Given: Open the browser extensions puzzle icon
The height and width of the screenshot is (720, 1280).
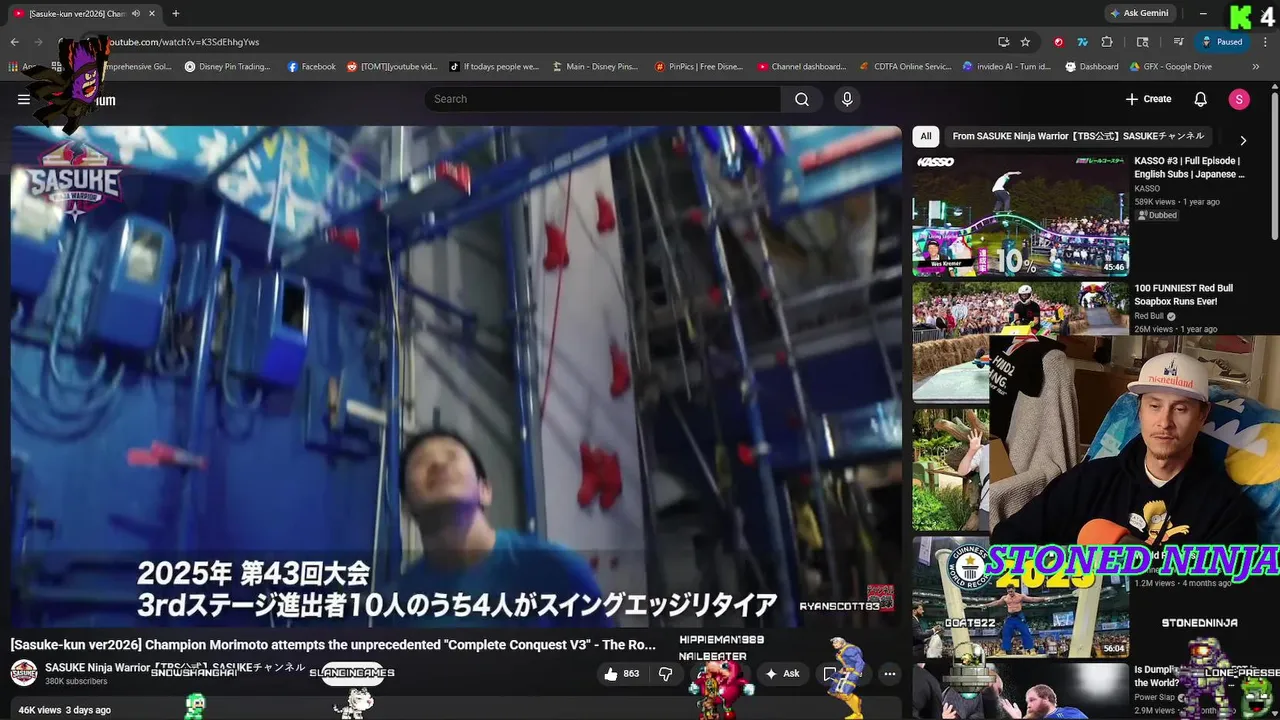Looking at the screenshot, I should (x=1107, y=42).
